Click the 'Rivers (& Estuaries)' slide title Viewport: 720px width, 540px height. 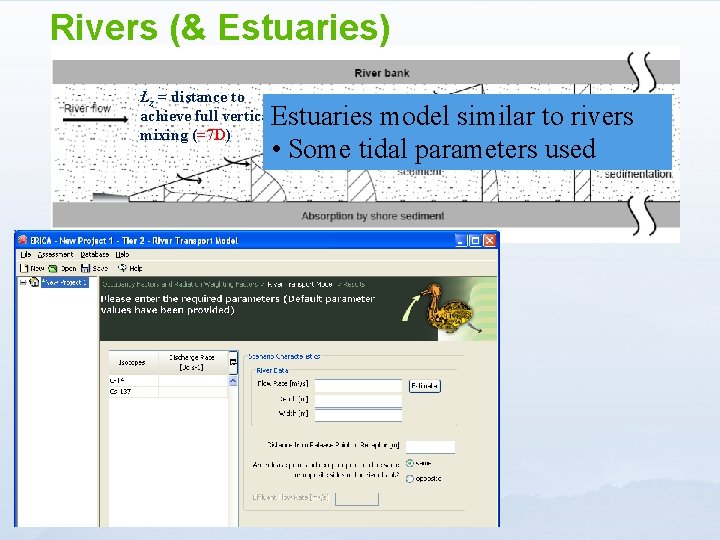pyautogui.click(x=220, y=28)
